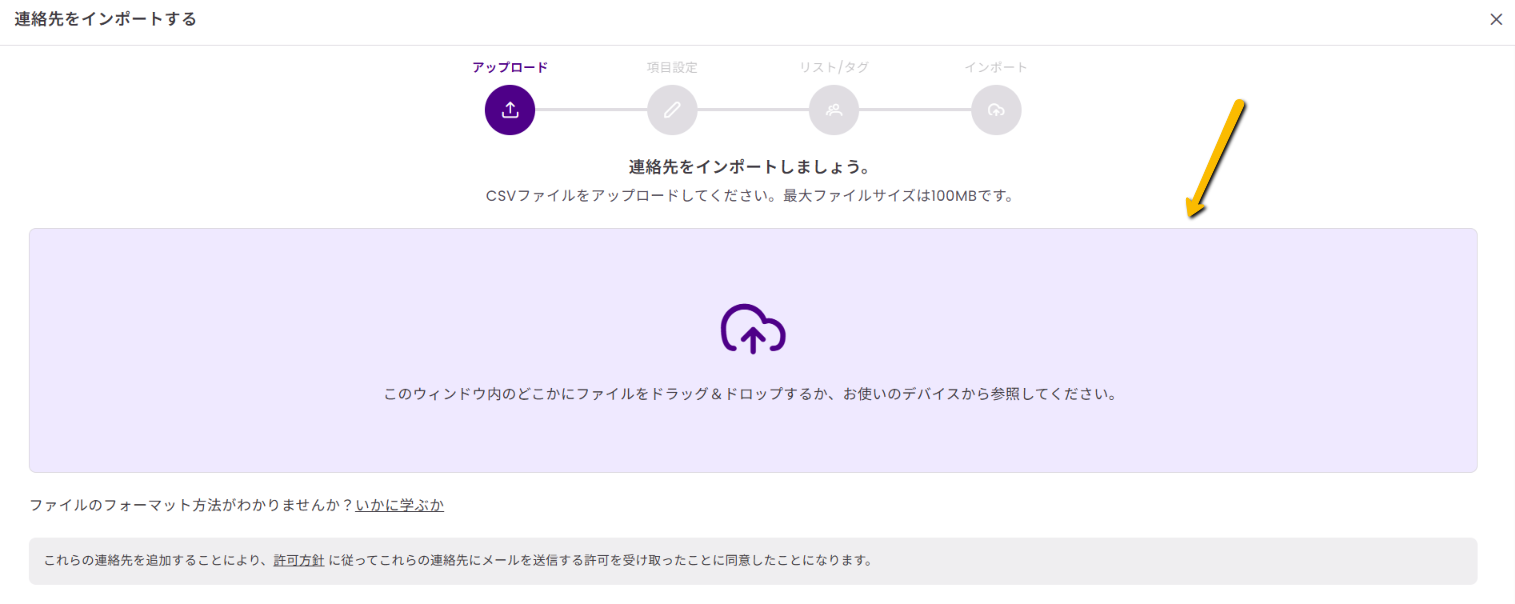Select the インポート step label
Image resolution: width=1515 pixels, height=604 pixels.
click(996, 68)
